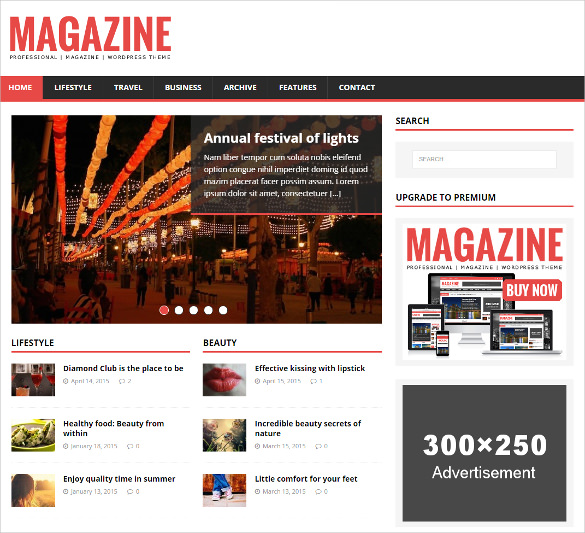Open the nature beauty secrets thumbnail
The image size is (585, 533).
224,435
